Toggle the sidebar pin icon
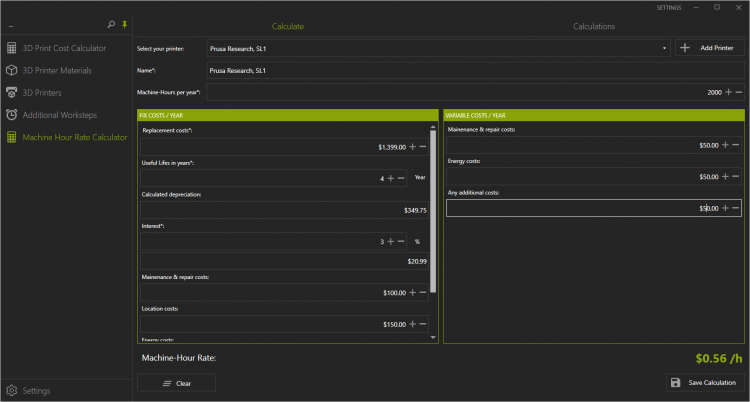 pyautogui.click(x=125, y=25)
